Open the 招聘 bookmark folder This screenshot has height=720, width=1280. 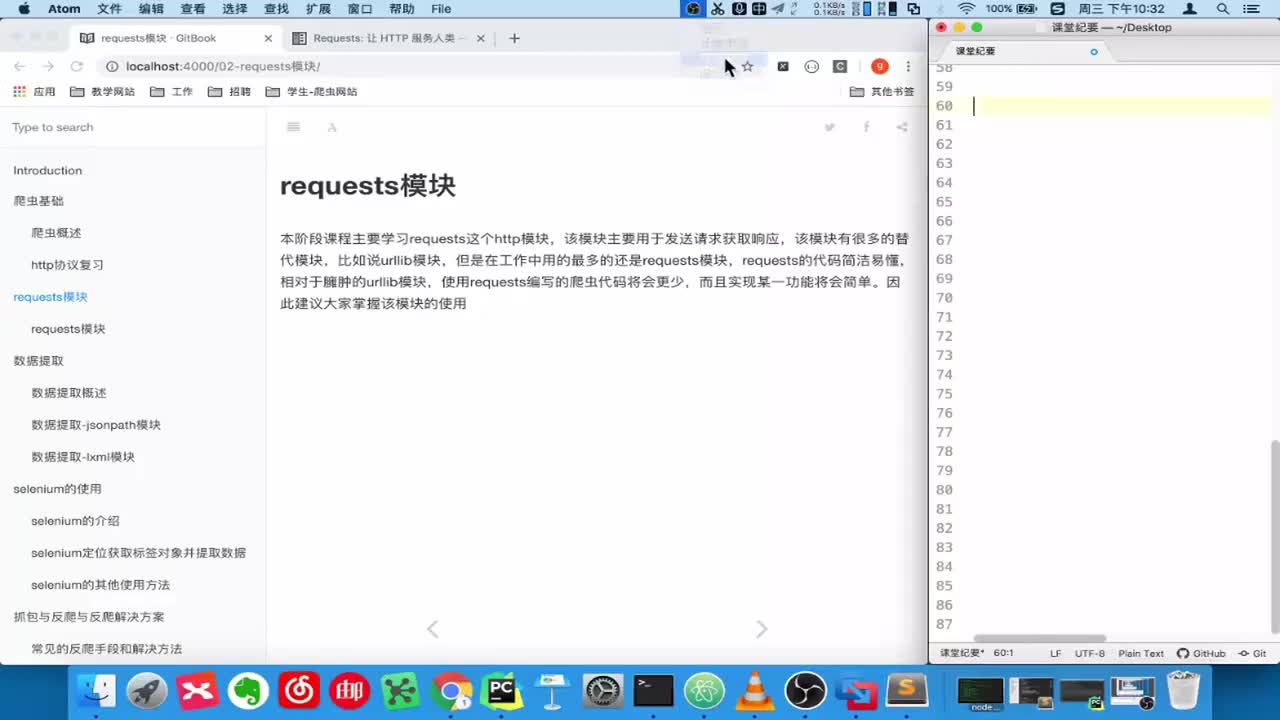[229, 91]
